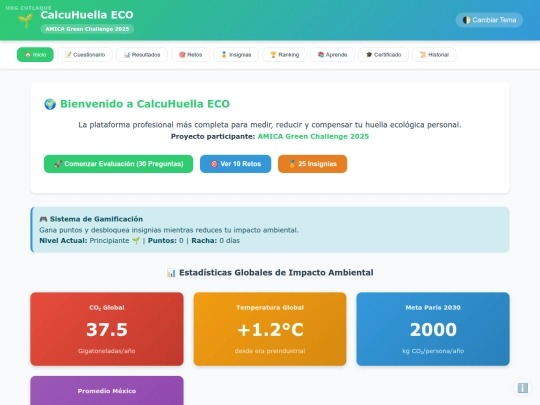Click Estadísticas Globales de Impacto Ambiental heading
540x405 pixels.
[276, 273]
